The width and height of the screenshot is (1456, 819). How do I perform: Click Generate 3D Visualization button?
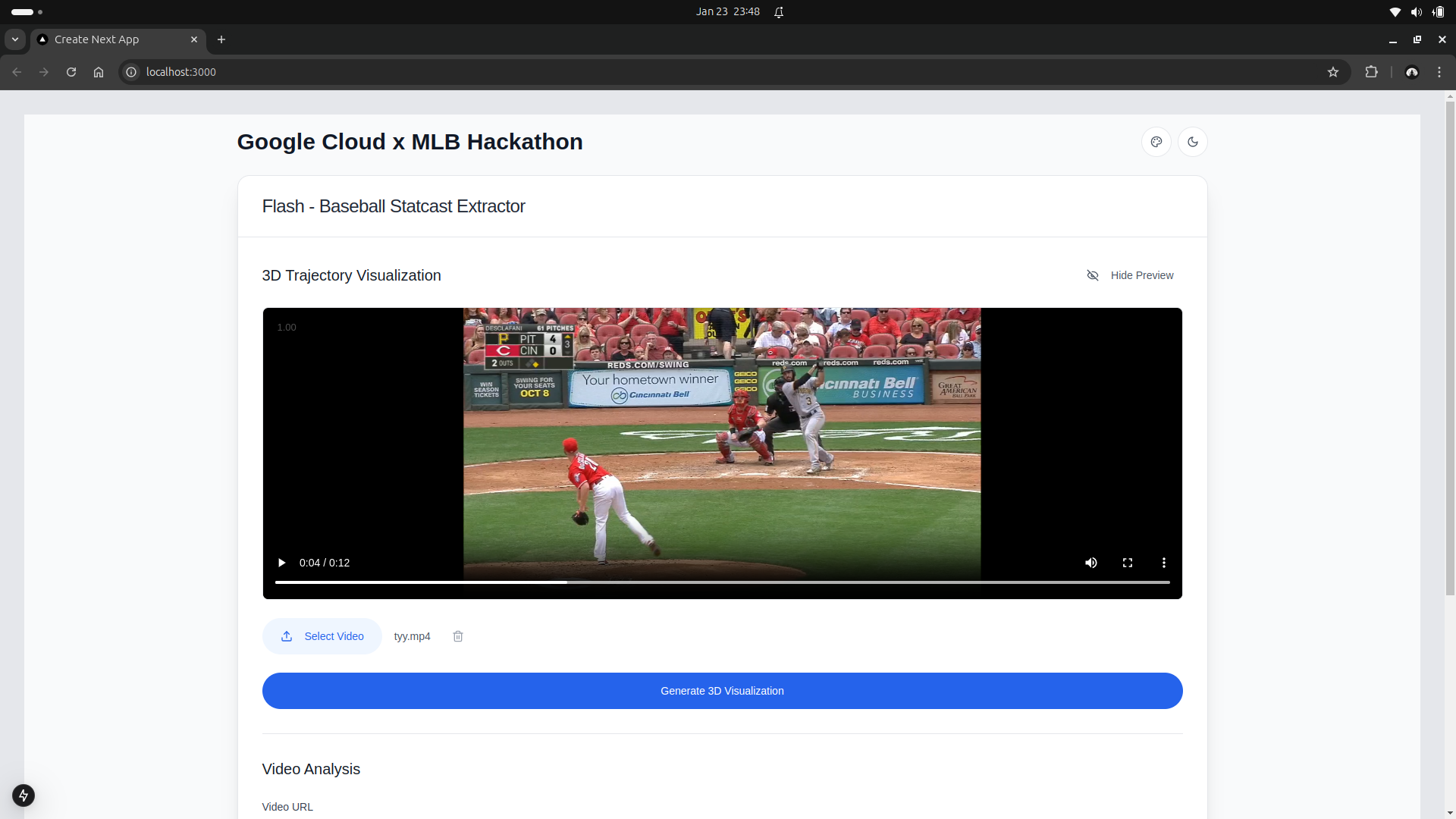click(x=722, y=691)
